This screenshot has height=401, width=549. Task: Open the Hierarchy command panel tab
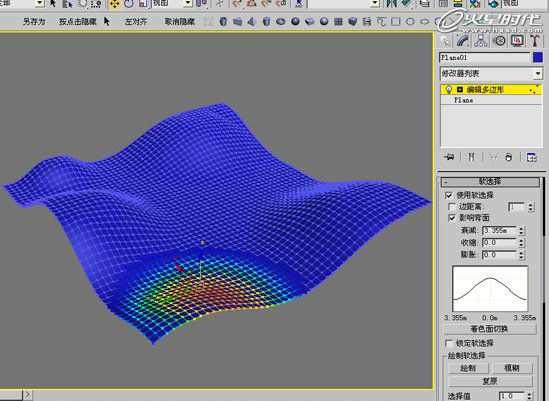pyautogui.click(x=481, y=41)
